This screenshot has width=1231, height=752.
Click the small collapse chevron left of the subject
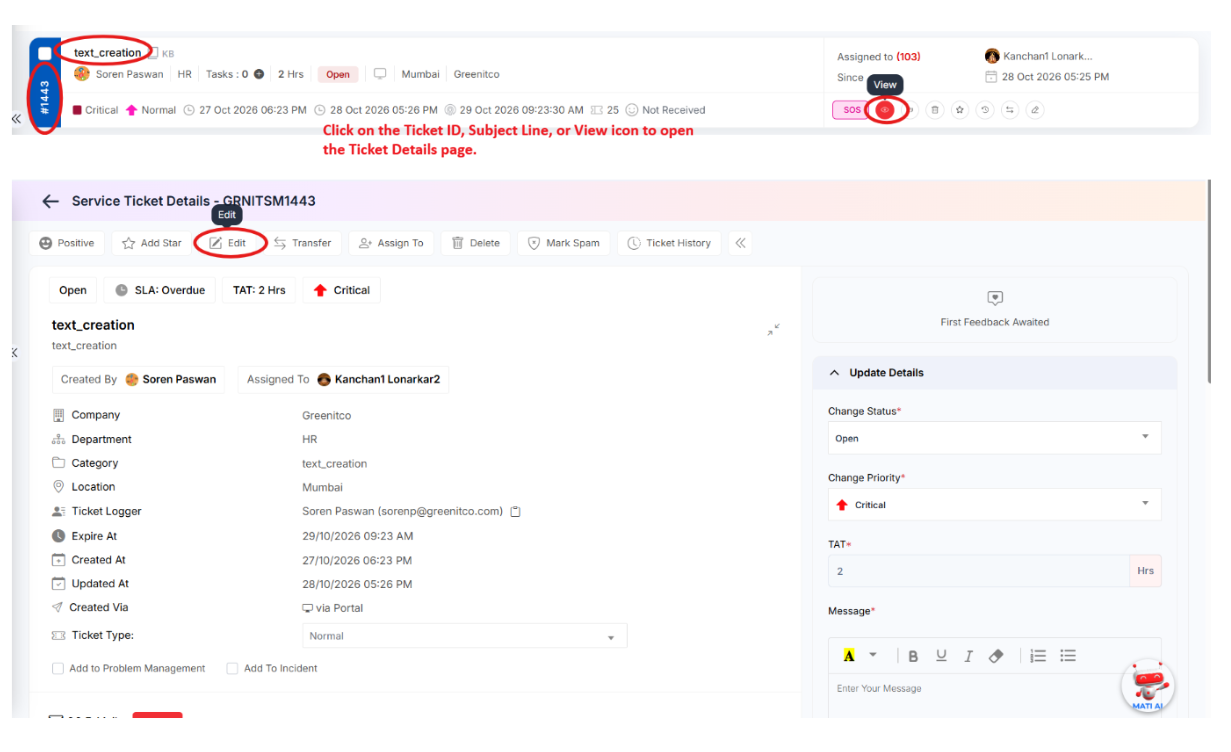coord(14,353)
